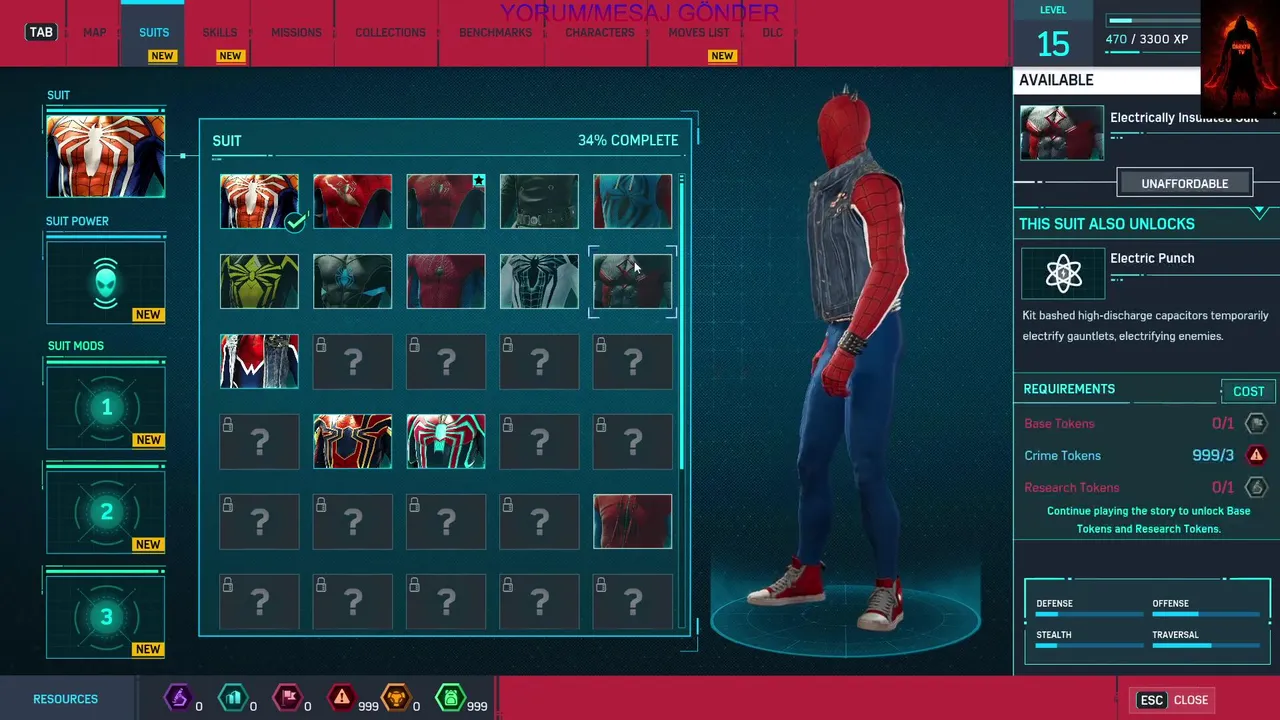Click the Research Tokens icon in requirements
The height and width of the screenshot is (720, 1280).
tap(1256, 487)
